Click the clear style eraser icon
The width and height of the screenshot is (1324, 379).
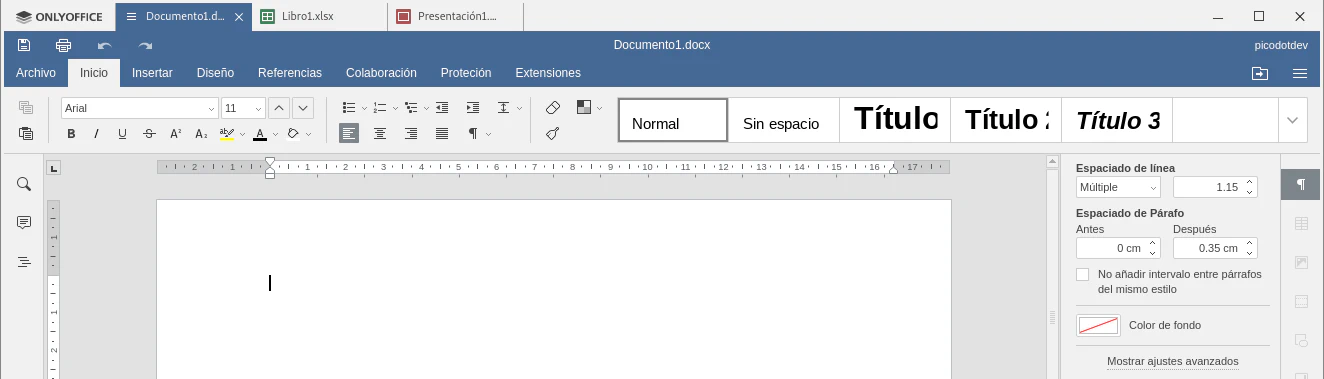tap(553, 107)
